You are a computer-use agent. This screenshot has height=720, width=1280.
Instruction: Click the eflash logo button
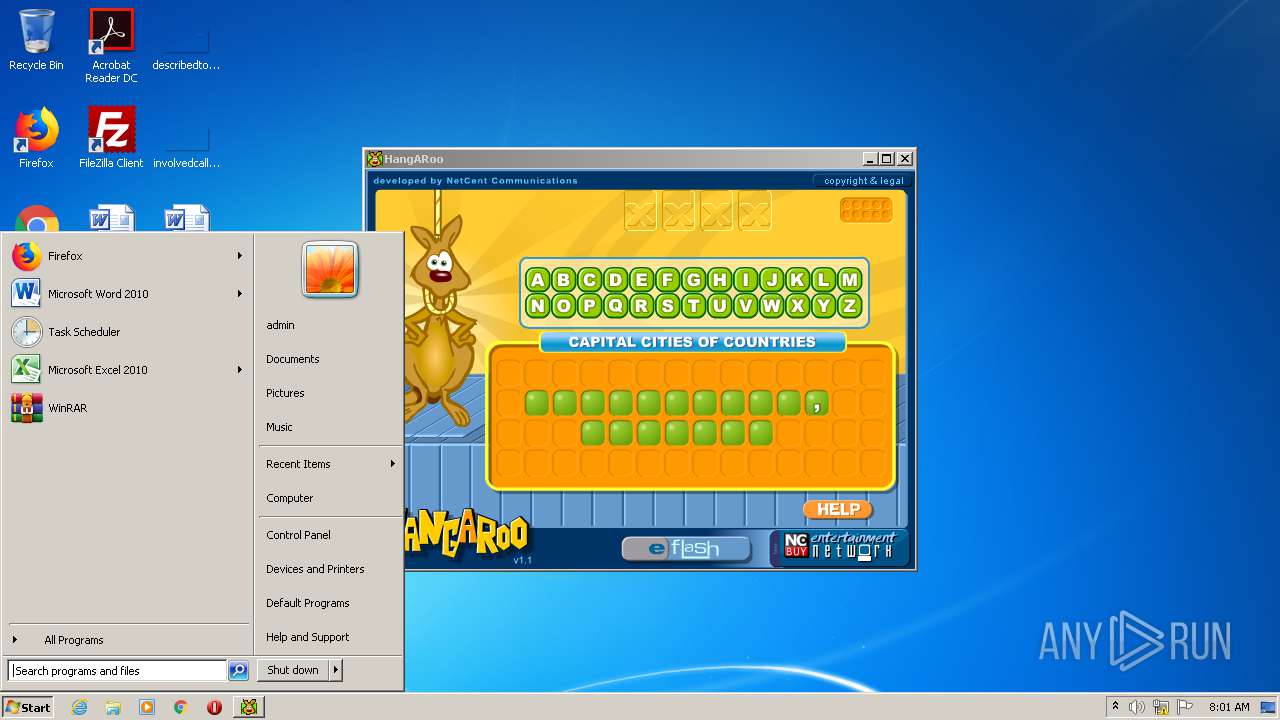click(685, 548)
